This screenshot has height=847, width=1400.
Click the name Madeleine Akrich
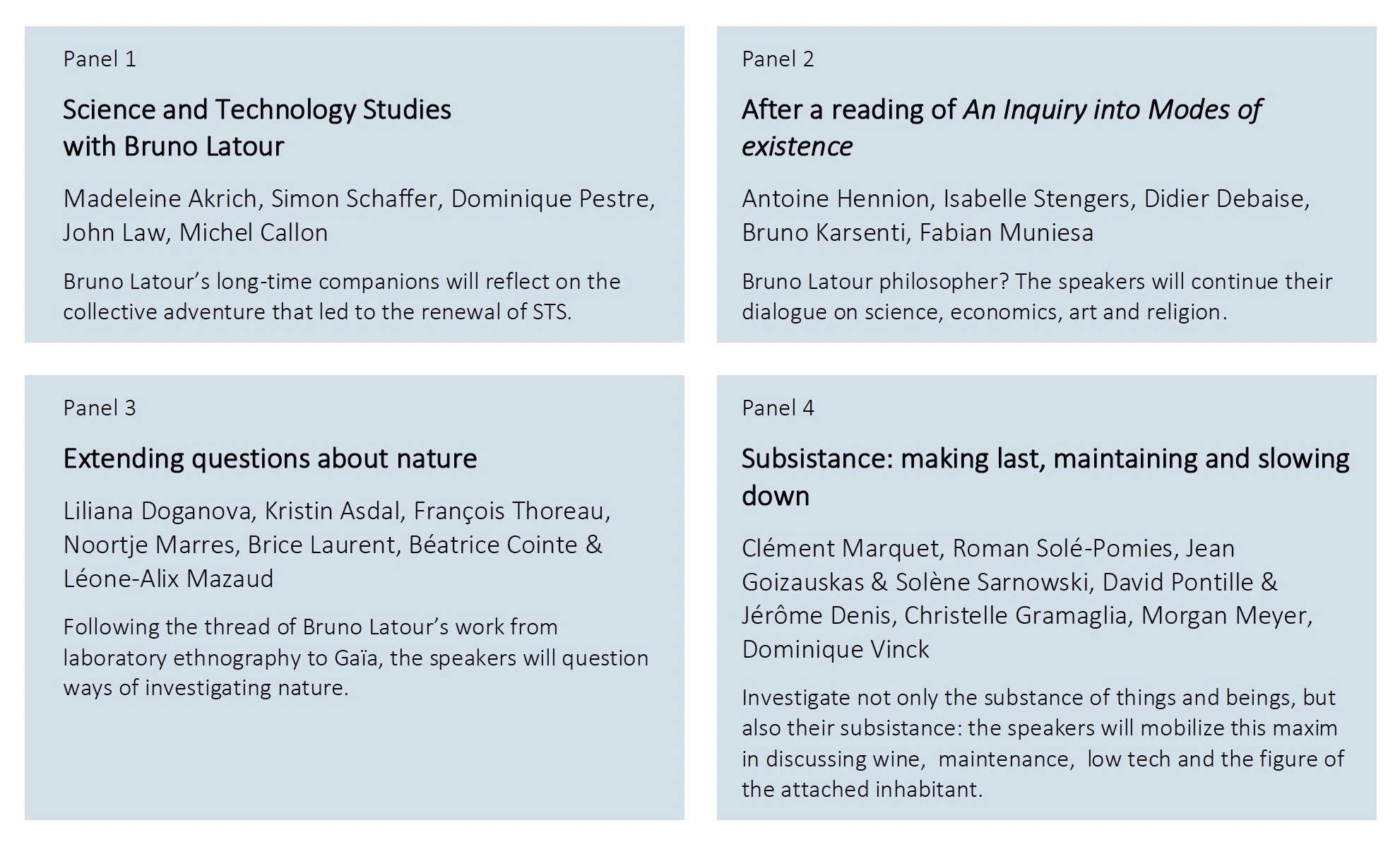[160, 199]
